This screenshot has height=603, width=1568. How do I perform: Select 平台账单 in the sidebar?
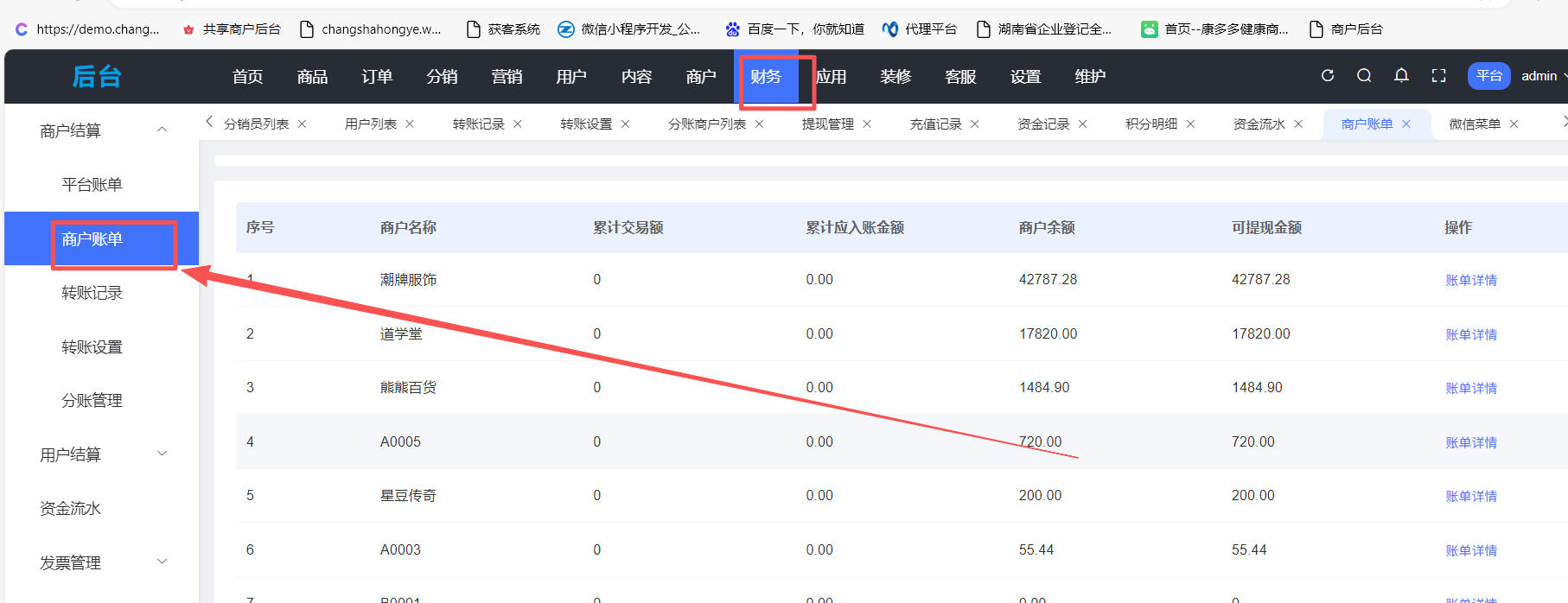[x=92, y=185]
